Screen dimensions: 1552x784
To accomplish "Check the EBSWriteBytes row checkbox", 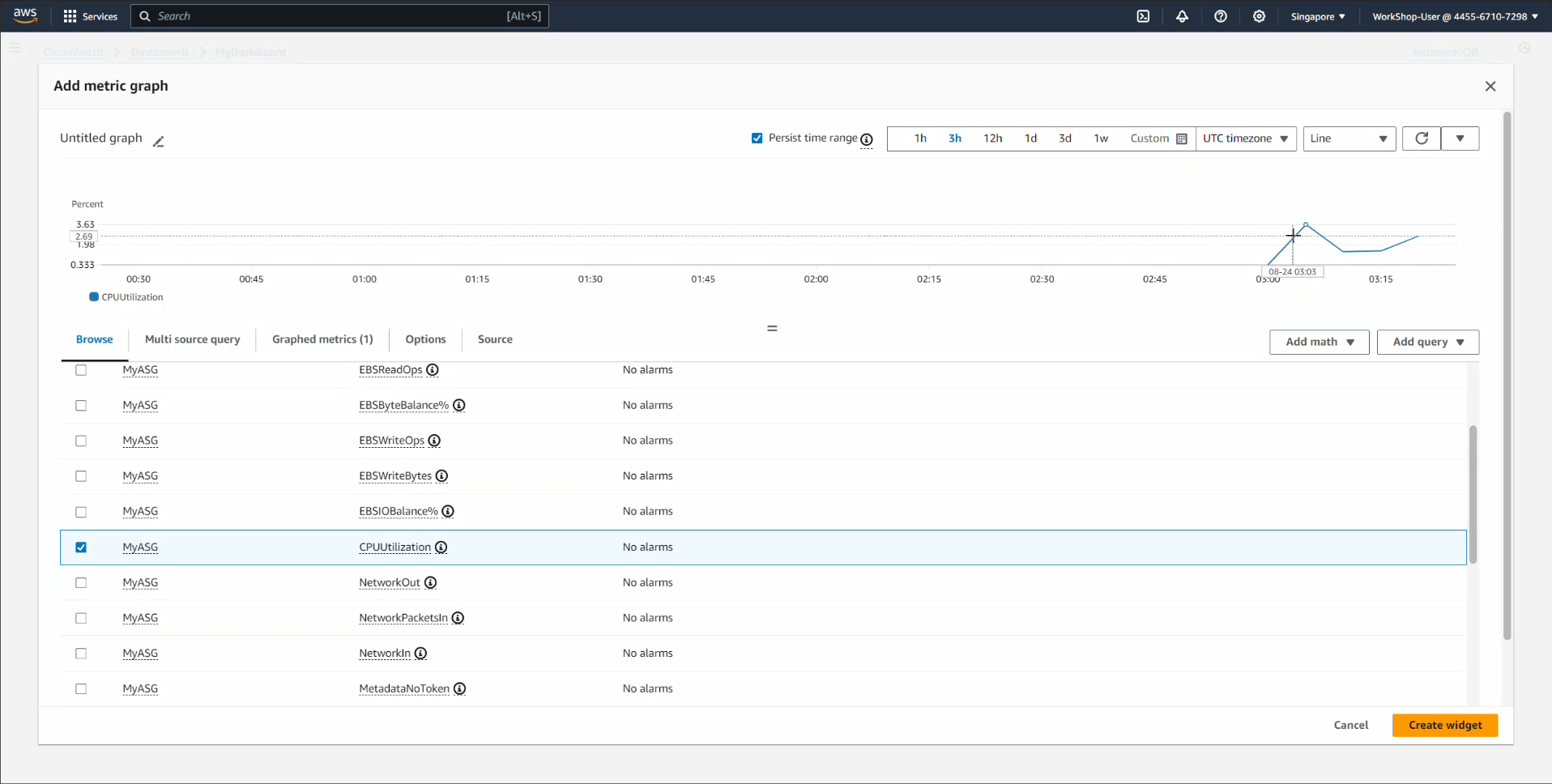I will (x=81, y=476).
